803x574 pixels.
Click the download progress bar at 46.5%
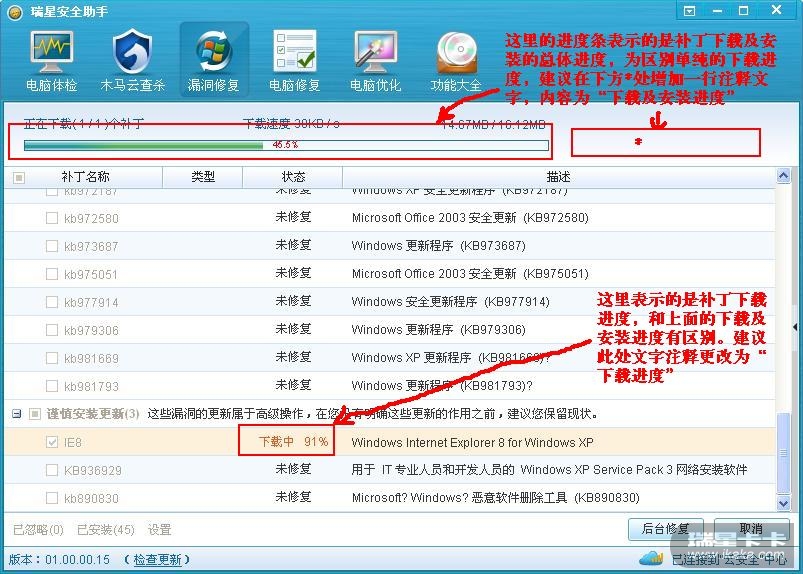(286, 145)
